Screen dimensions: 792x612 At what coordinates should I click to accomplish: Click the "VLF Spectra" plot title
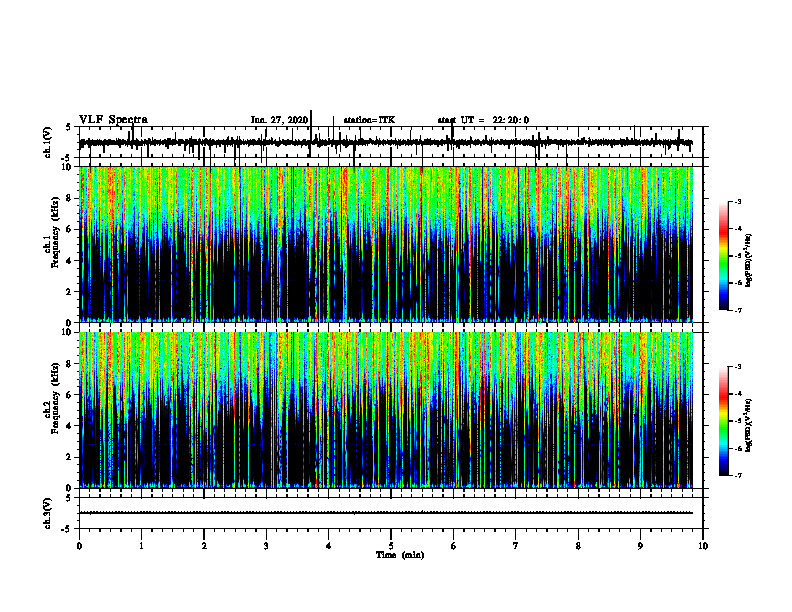coord(113,120)
